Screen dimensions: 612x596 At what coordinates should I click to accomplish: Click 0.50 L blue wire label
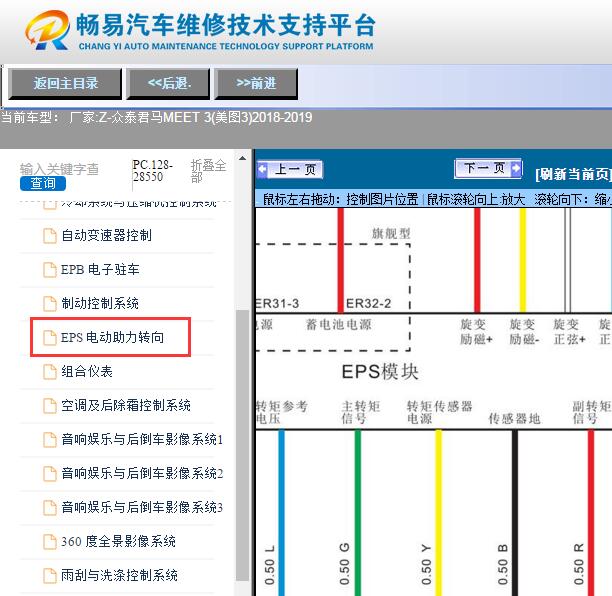[x=270, y=565]
